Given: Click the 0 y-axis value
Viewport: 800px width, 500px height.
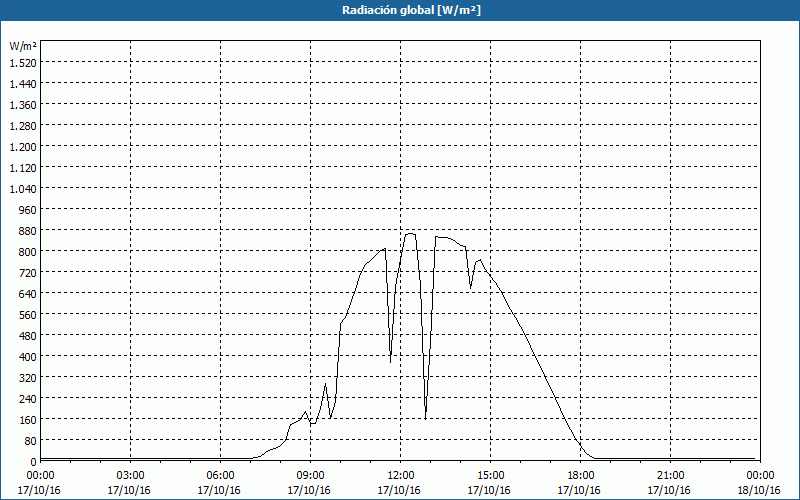Looking at the screenshot, I should point(34,462).
